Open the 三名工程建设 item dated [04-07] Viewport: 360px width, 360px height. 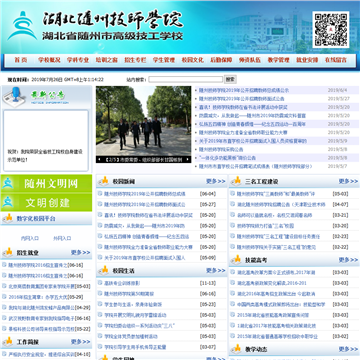(281, 204)
